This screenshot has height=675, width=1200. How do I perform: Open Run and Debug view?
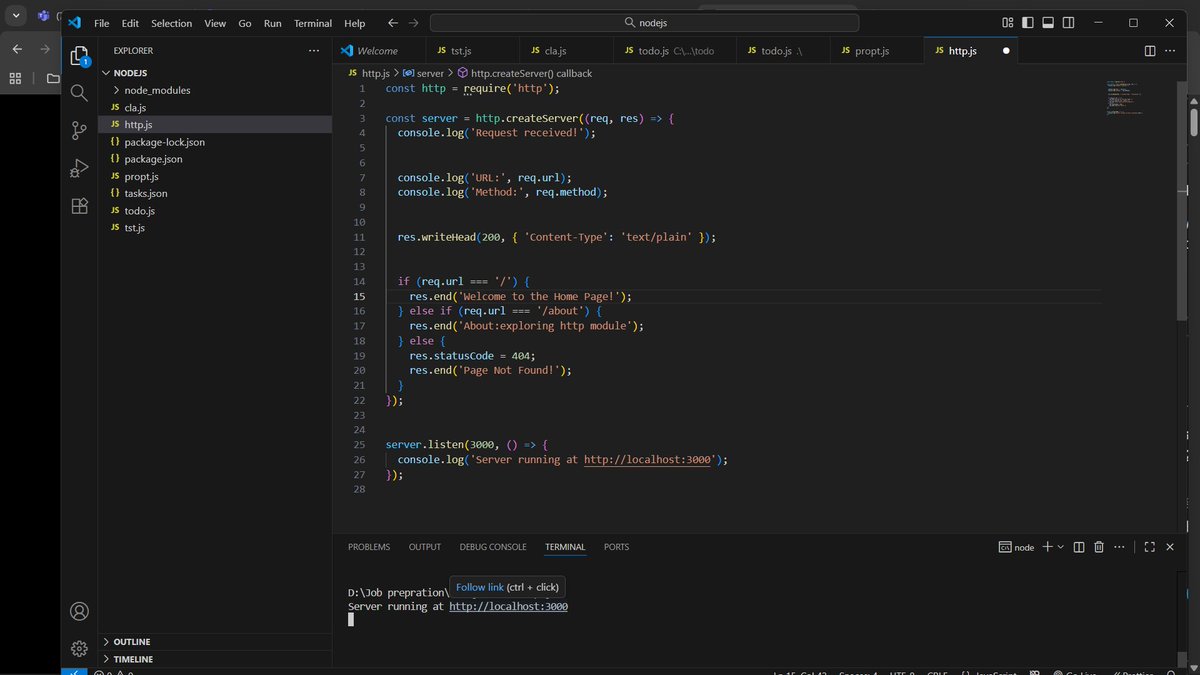point(79,168)
